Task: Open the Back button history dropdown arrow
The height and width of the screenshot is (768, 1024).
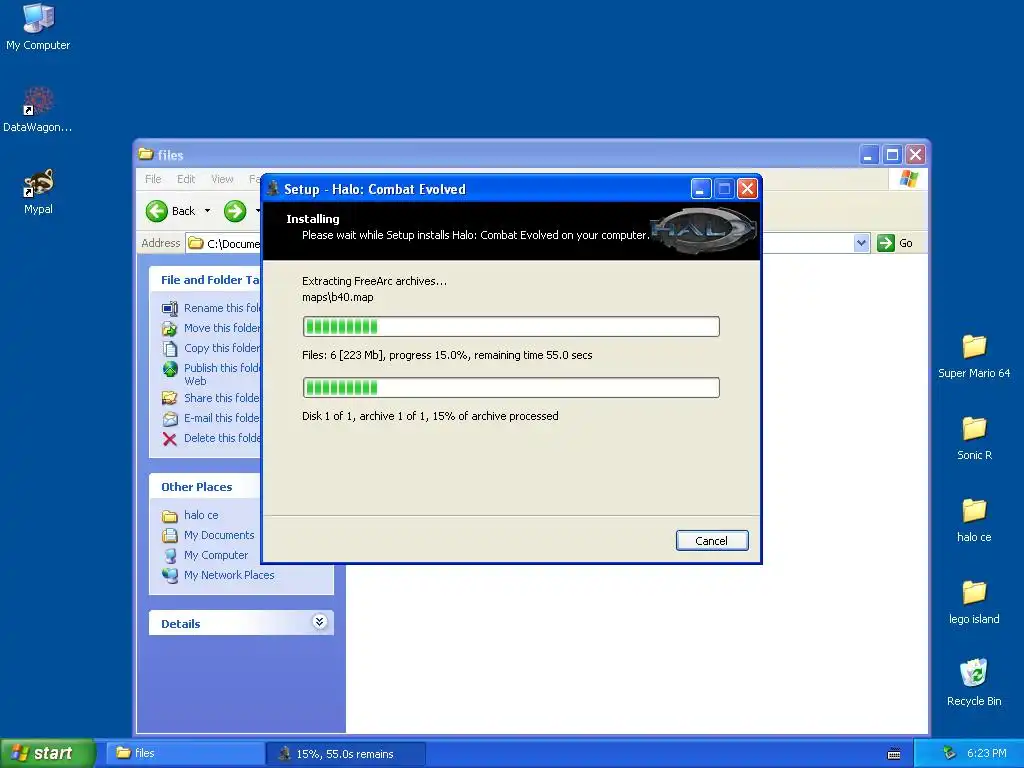Action: (208, 211)
